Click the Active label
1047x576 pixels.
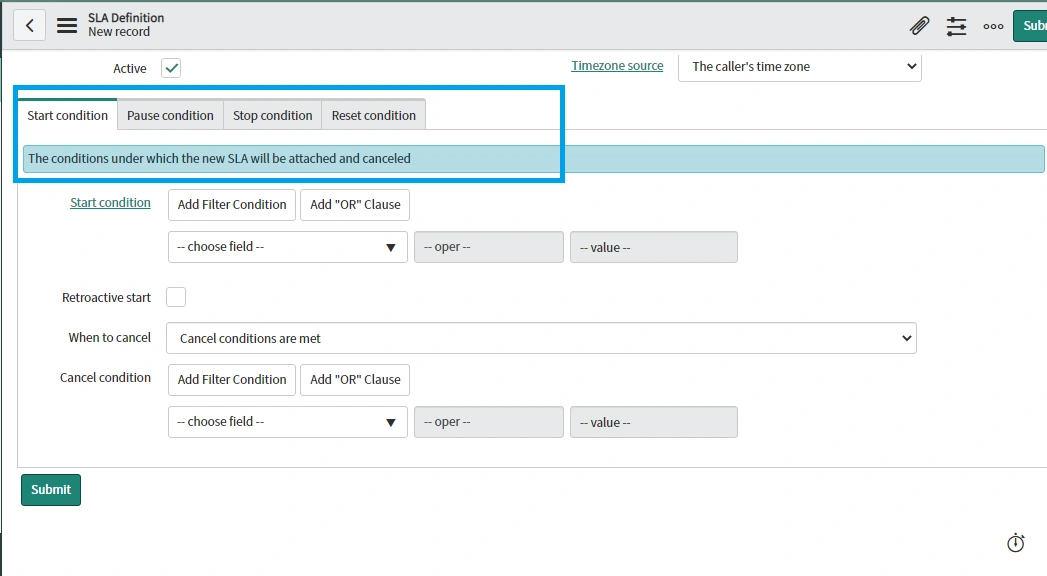pyautogui.click(x=130, y=69)
